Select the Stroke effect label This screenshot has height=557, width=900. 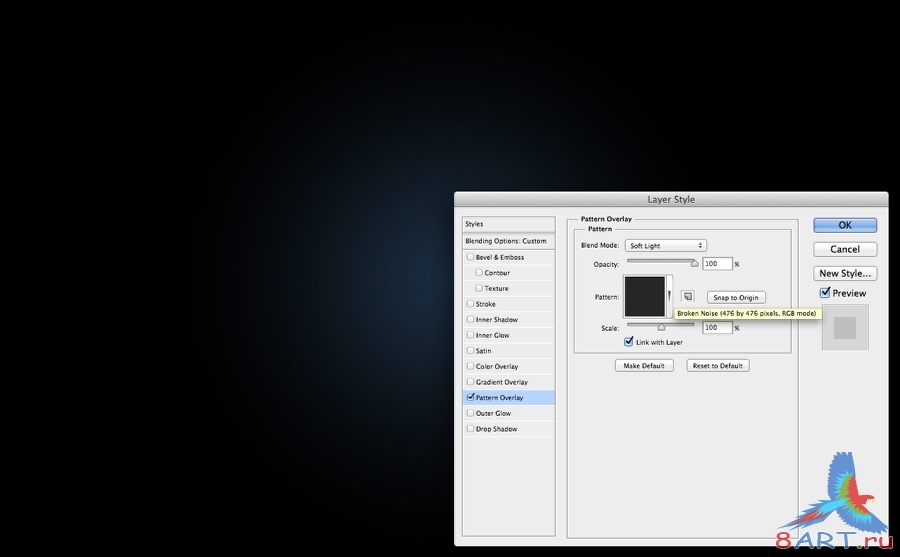[x=486, y=304]
